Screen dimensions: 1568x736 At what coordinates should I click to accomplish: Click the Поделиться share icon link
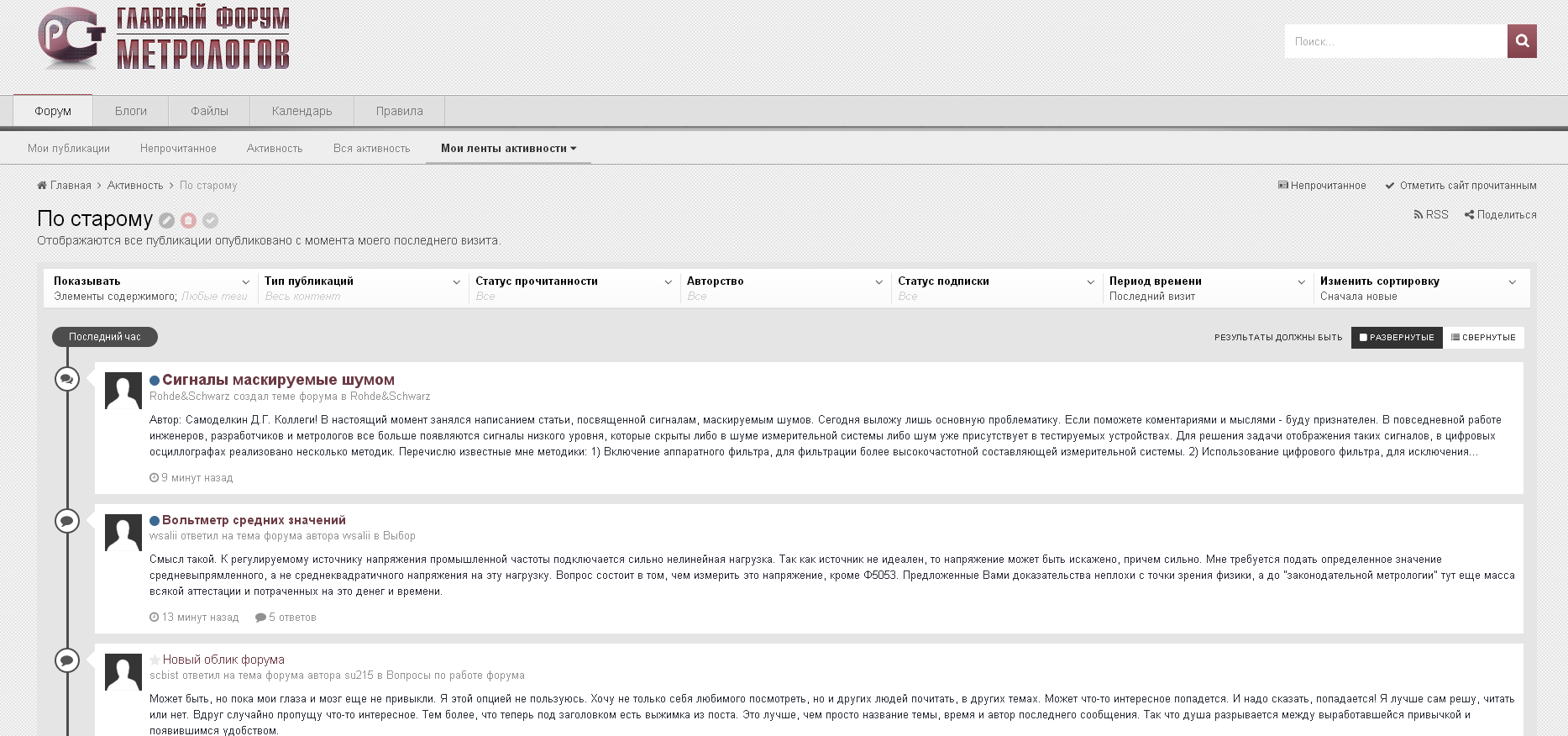1500,214
